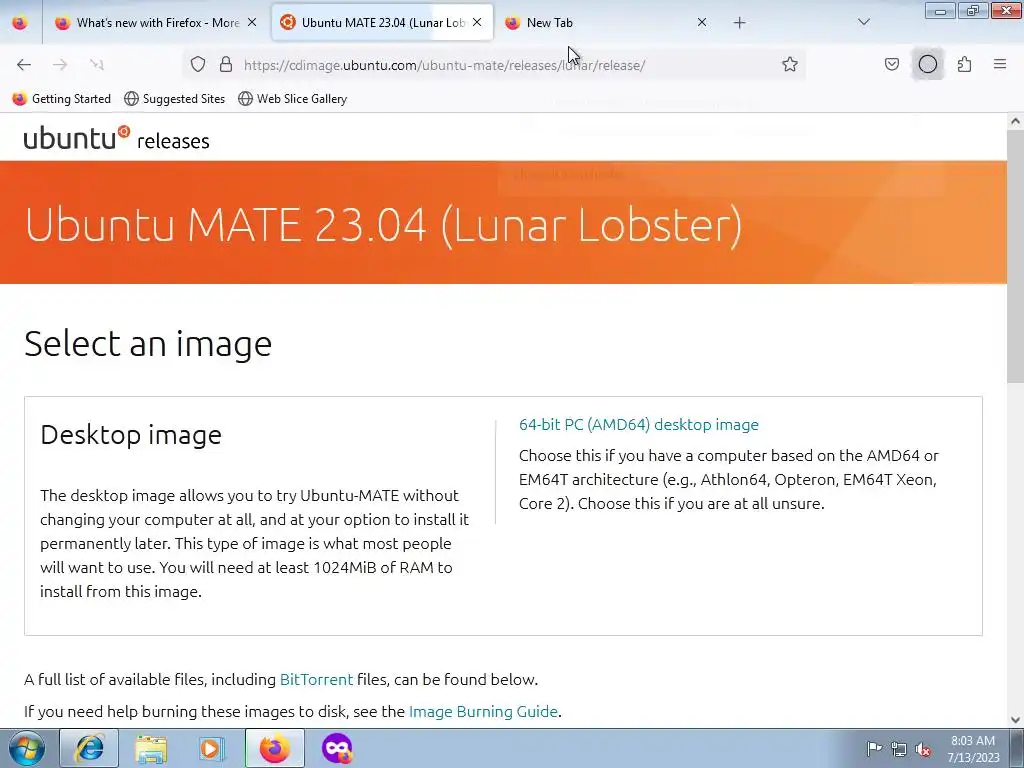Click the Firefox taskbar button
This screenshot has width=1024, height=768.
coord(274,748)
